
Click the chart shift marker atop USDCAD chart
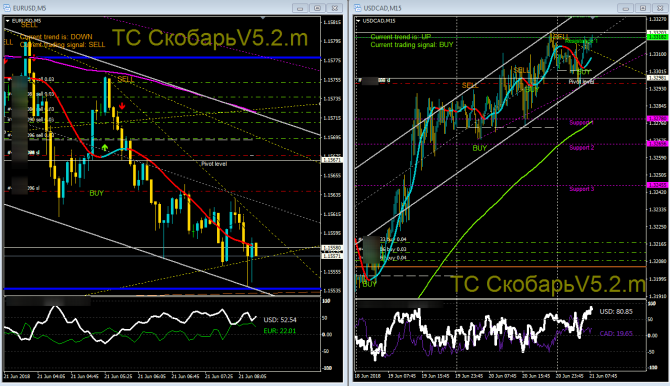[x=593, y=18]
